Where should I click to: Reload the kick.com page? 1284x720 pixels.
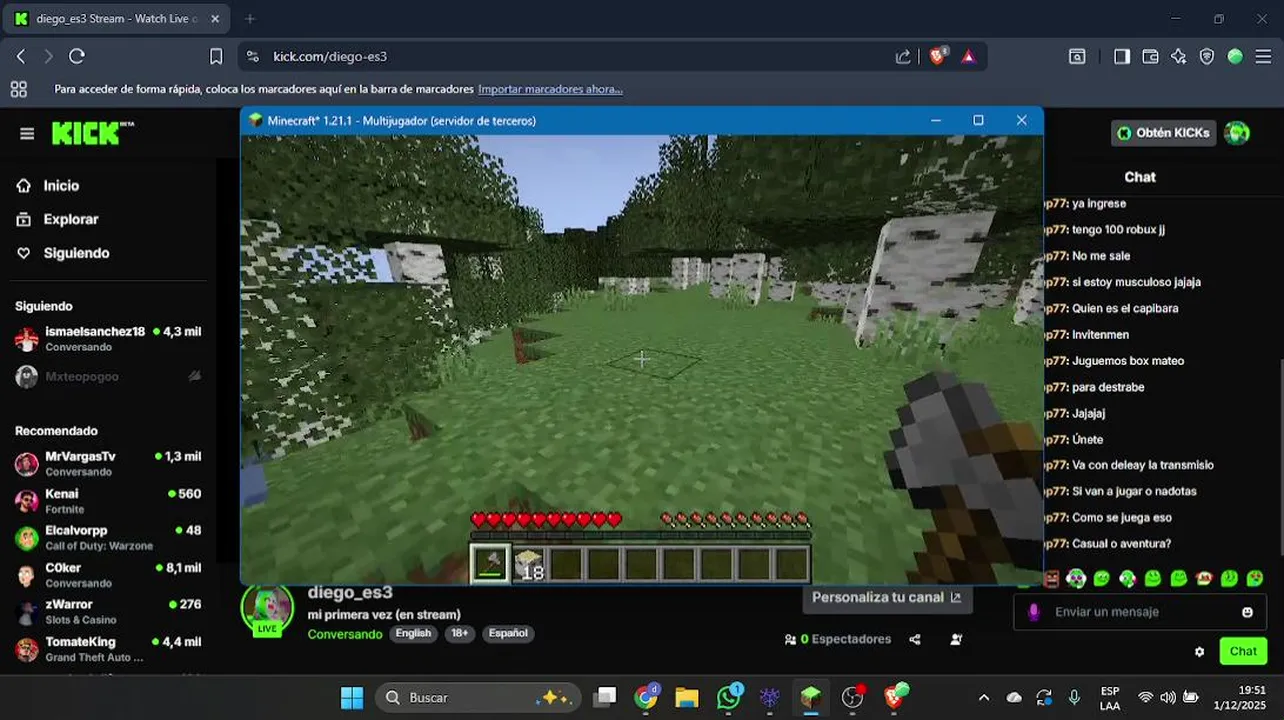coord(77,57)
